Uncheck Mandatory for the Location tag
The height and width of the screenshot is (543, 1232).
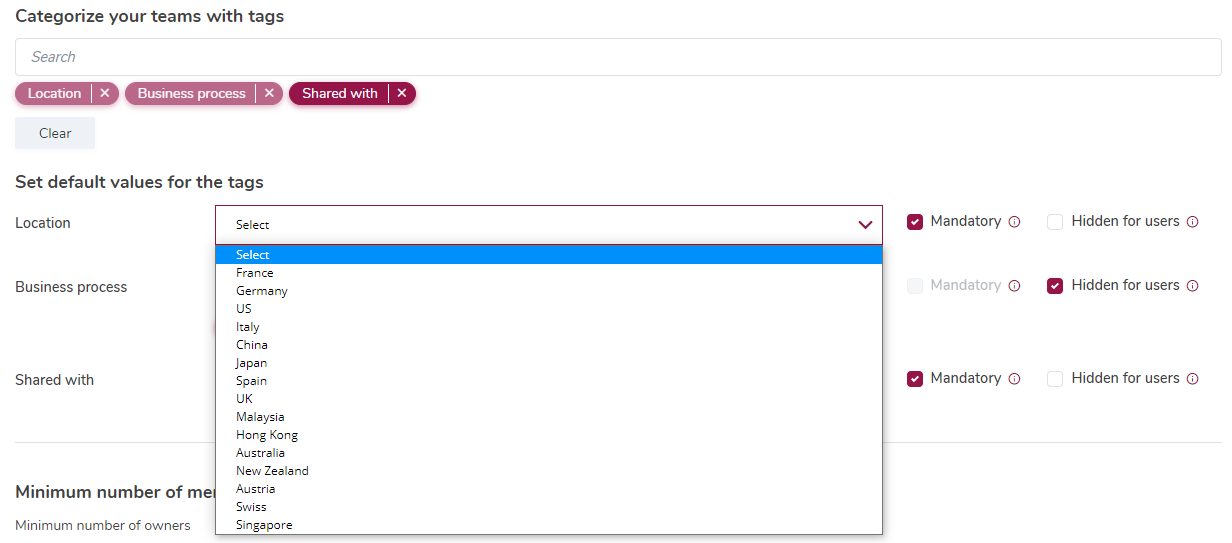coord(915,222)
